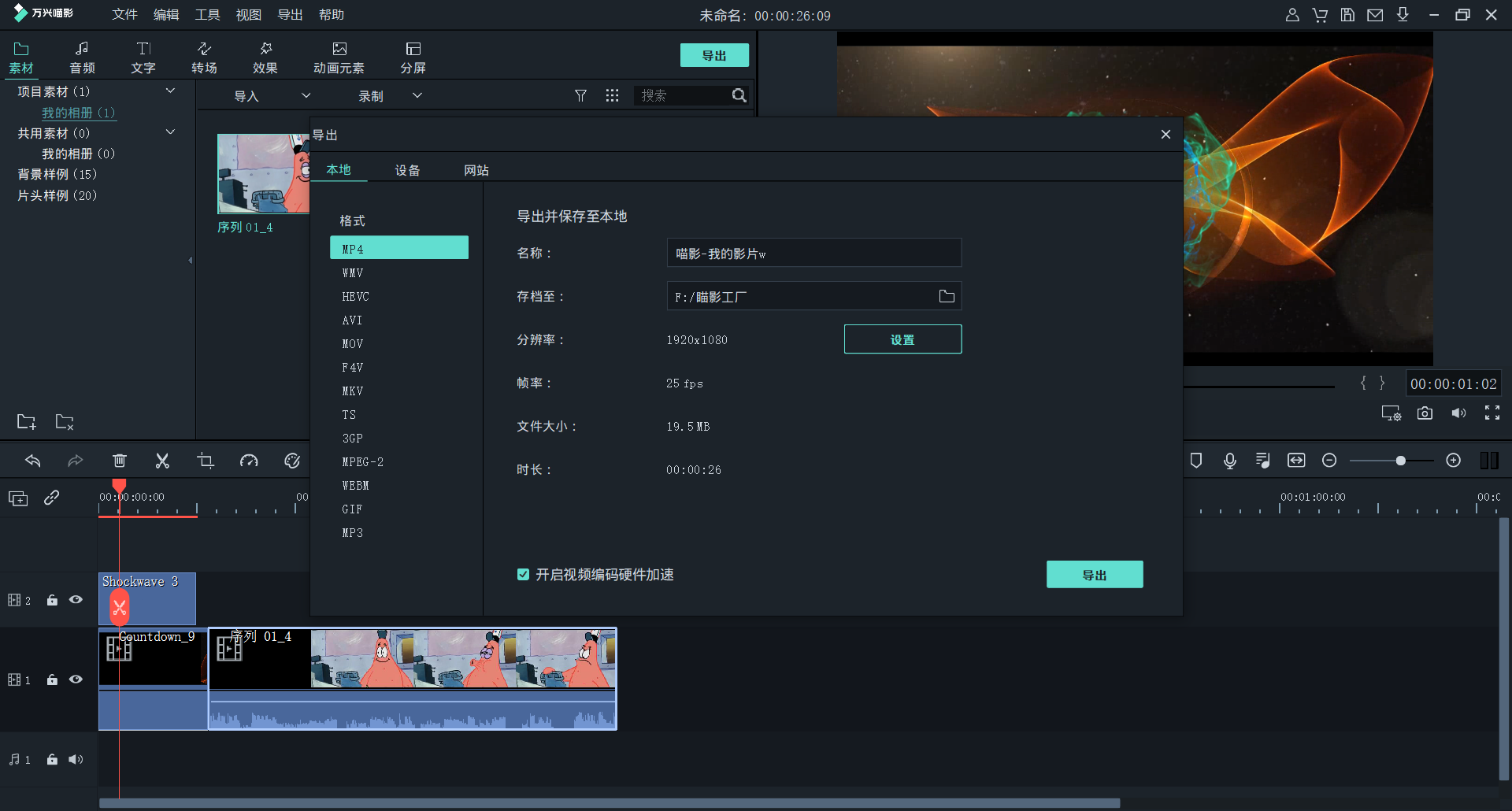Hide video track 2 with eye icon
This screenshot has width=1512, height=811.
76,600
